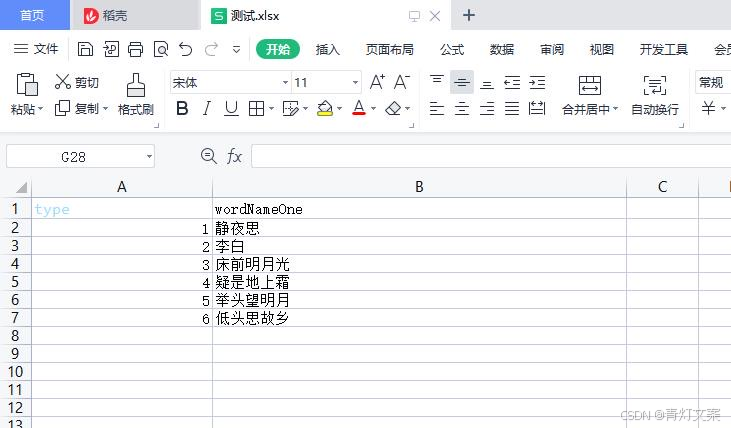Click the formula bar input field
The height and width of the screenshot is (428, 731).
491,156
